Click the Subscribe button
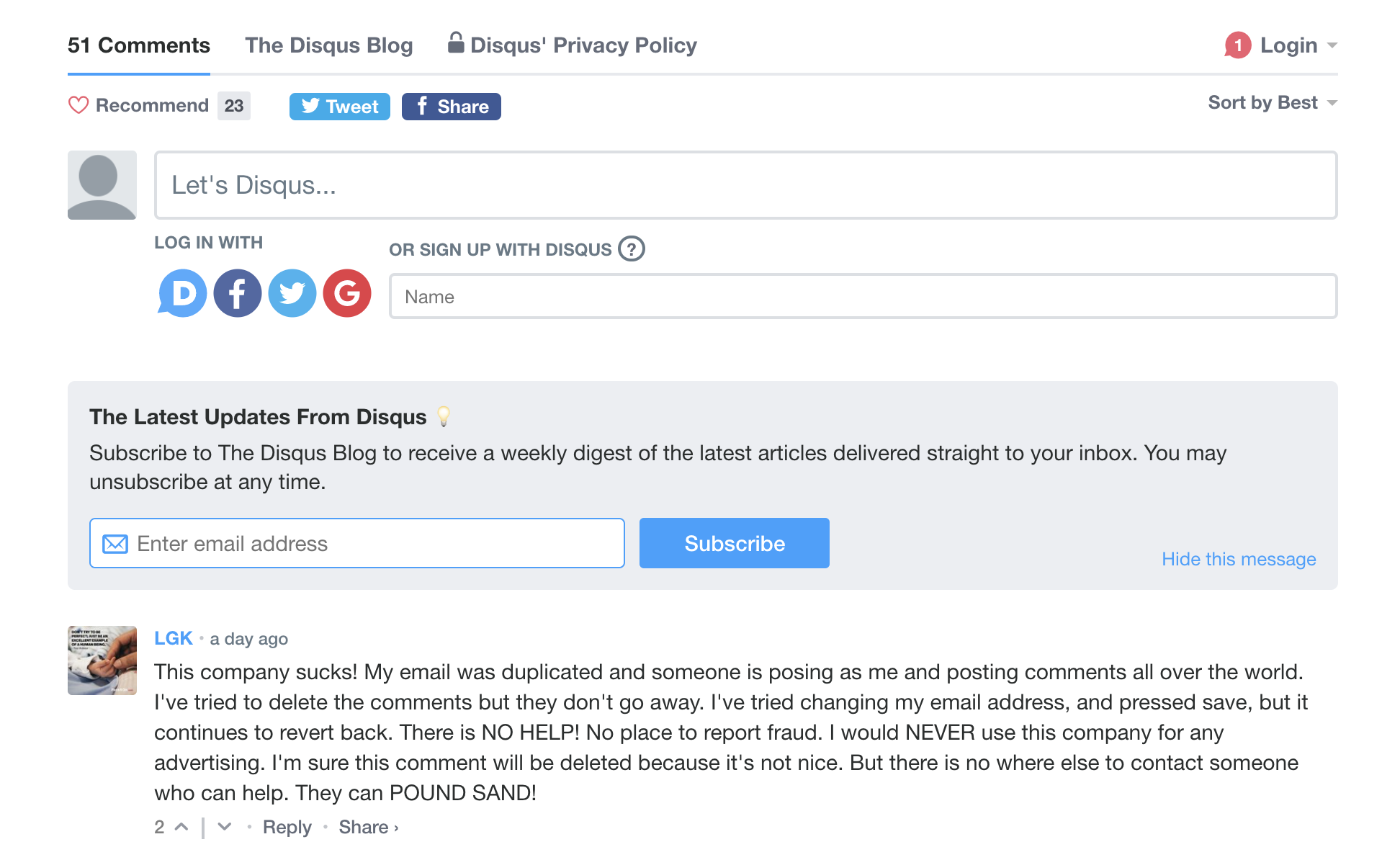The height and width of the screenshot is (860, 1400). click(x=735, y=543)
